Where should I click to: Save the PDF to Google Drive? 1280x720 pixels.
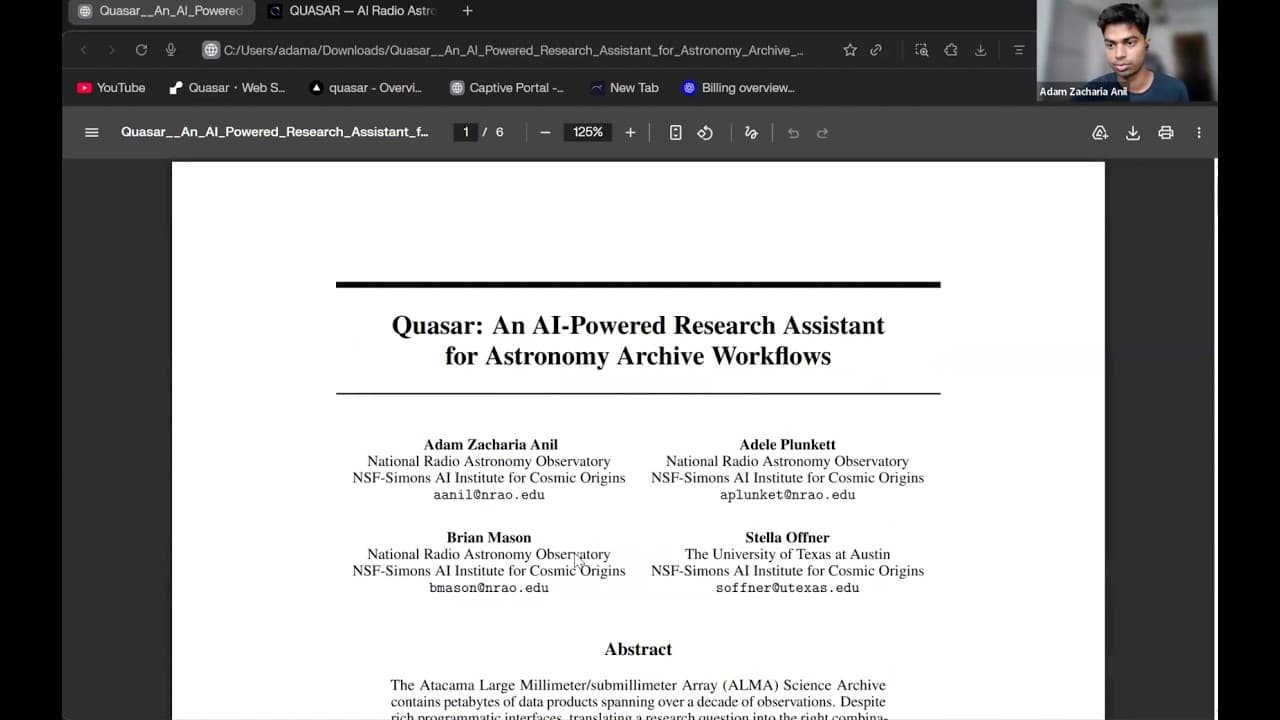[x=1100, y=132]
